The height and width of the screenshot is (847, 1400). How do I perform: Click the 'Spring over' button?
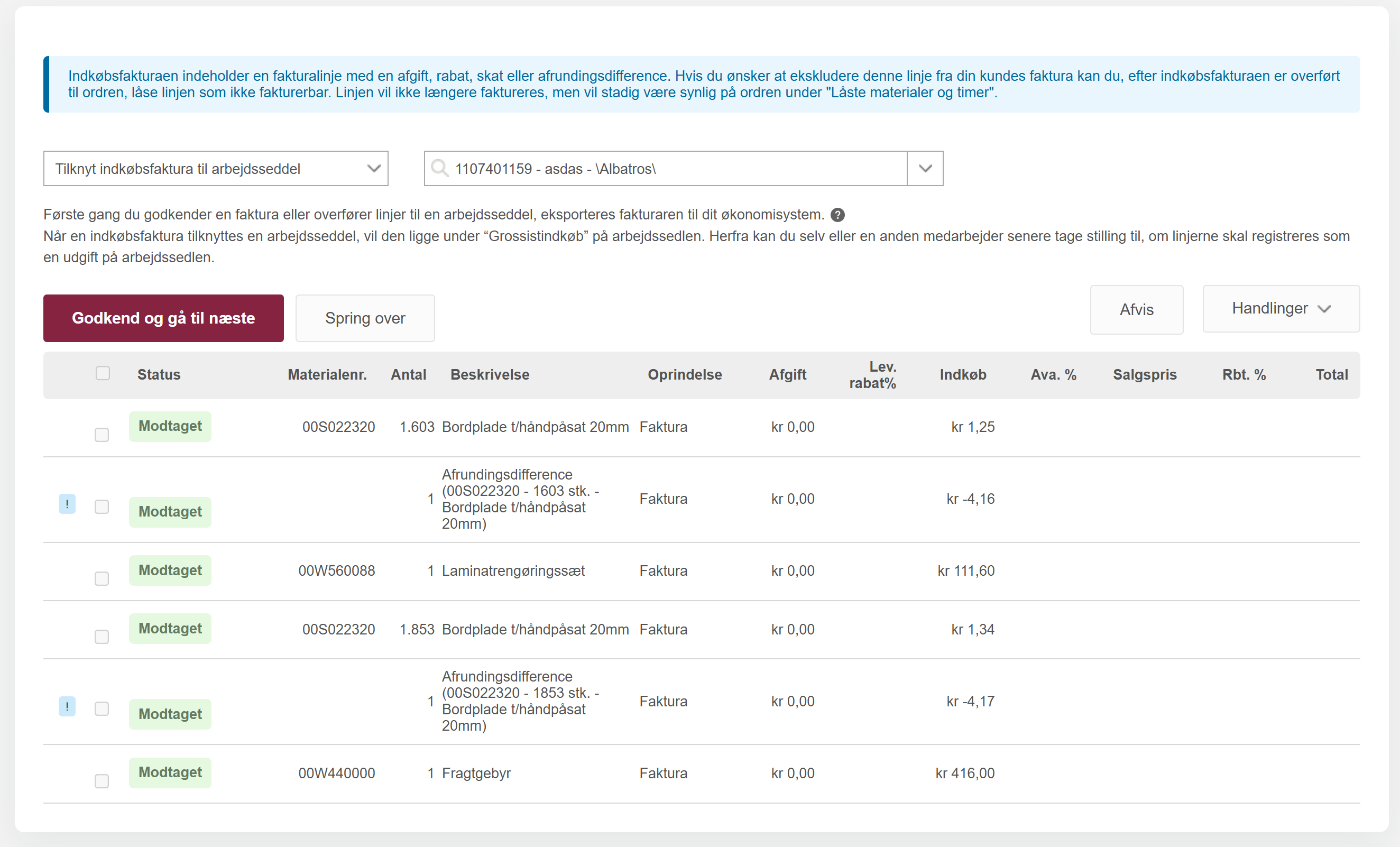click(365, 318)
